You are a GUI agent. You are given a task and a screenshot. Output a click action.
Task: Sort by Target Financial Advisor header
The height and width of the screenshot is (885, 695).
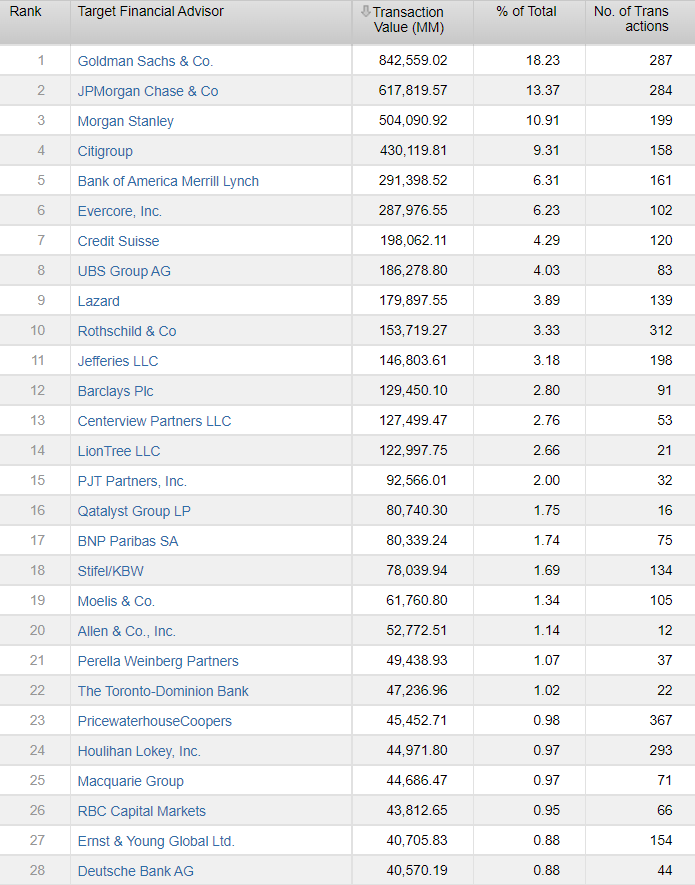click(151, 12)
